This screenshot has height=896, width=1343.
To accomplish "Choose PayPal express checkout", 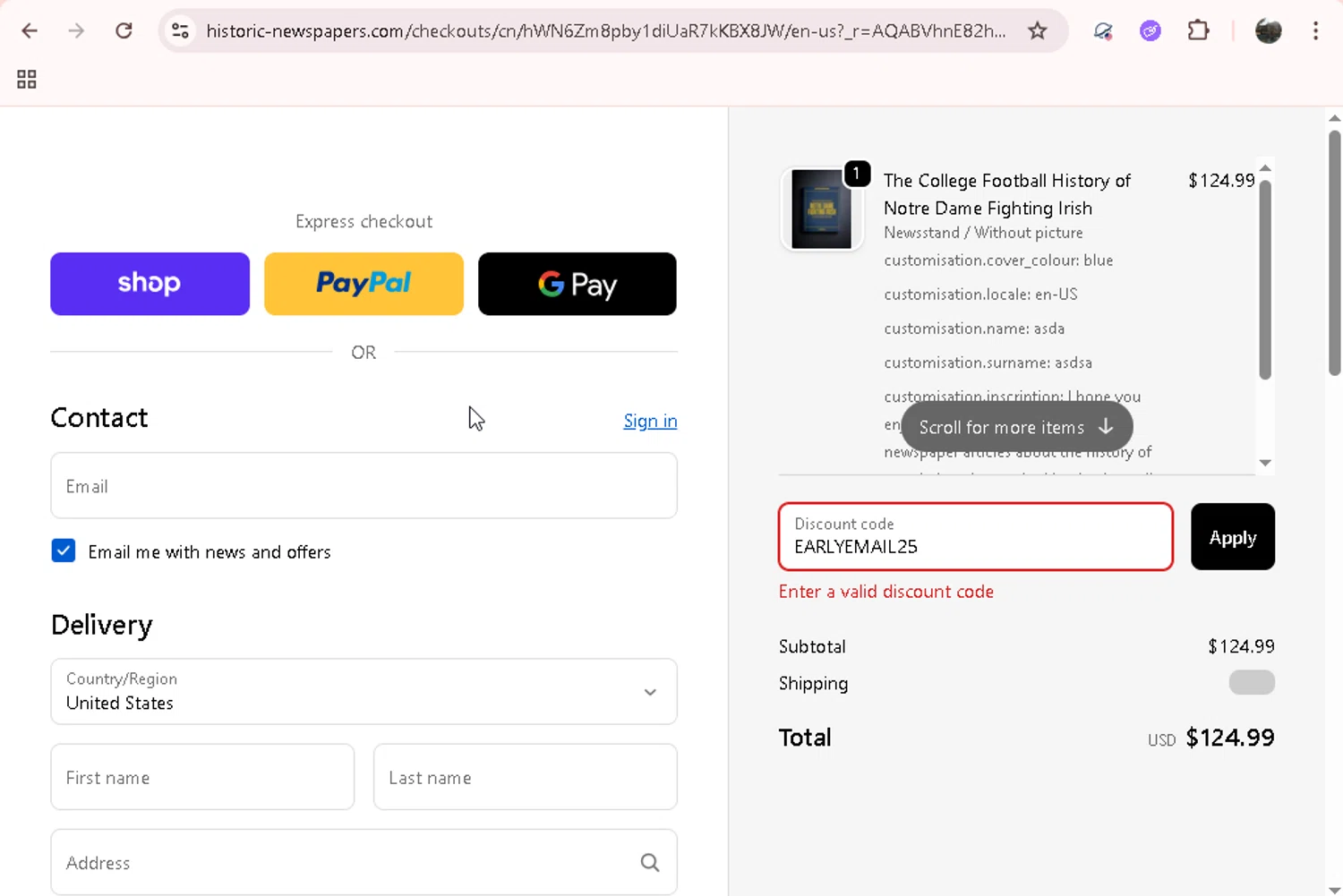I will (x=364, y=284).
